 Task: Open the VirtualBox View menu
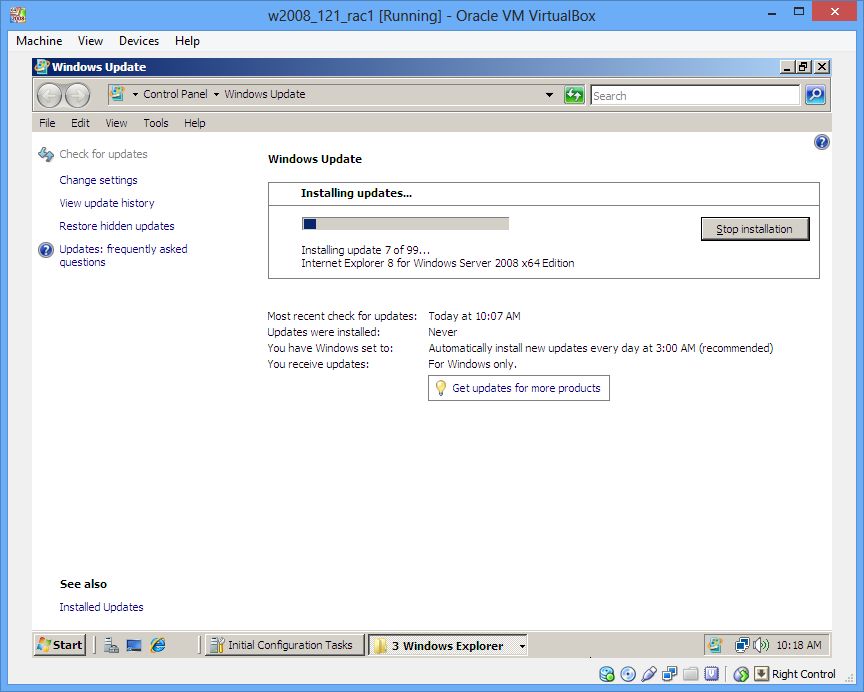tap(90, 41)
